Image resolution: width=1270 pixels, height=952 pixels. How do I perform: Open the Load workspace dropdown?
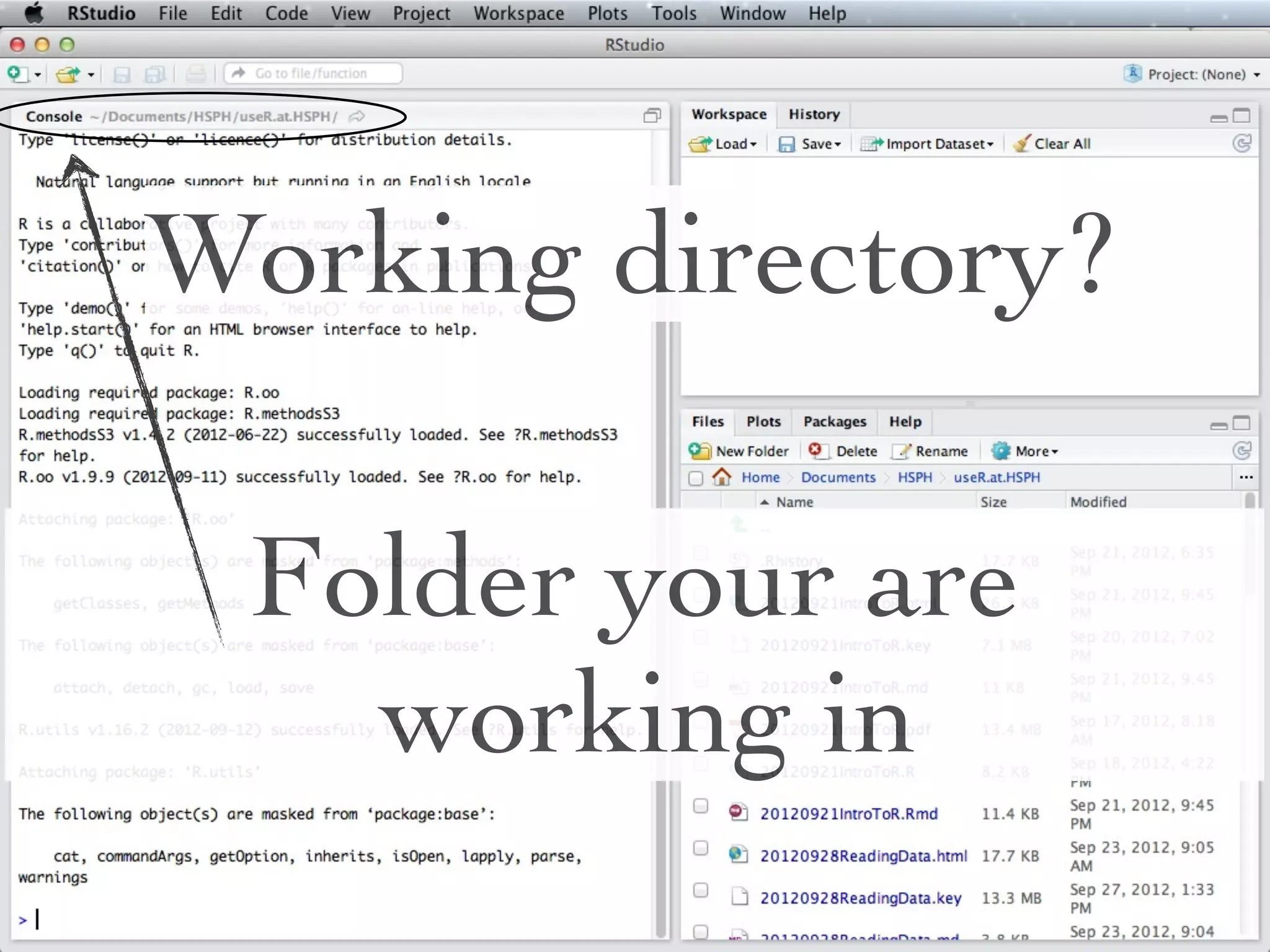(723, 144)
